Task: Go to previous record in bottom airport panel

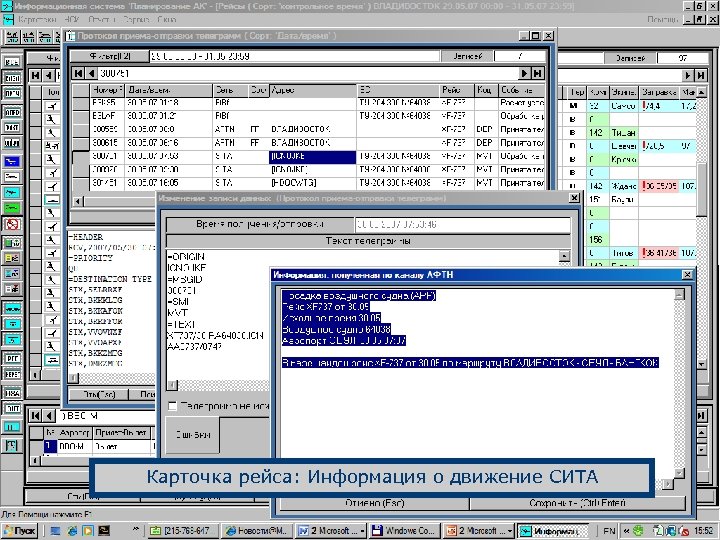Action: pos(48,416)
